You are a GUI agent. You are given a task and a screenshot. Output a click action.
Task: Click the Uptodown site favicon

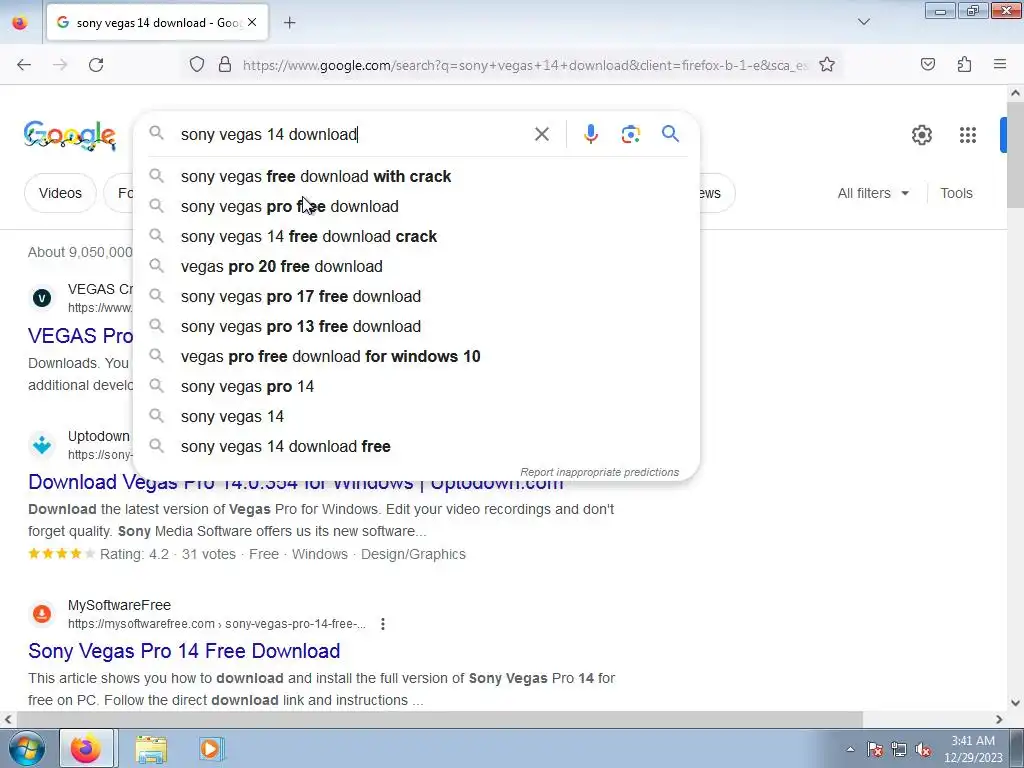tap(42, 445)
